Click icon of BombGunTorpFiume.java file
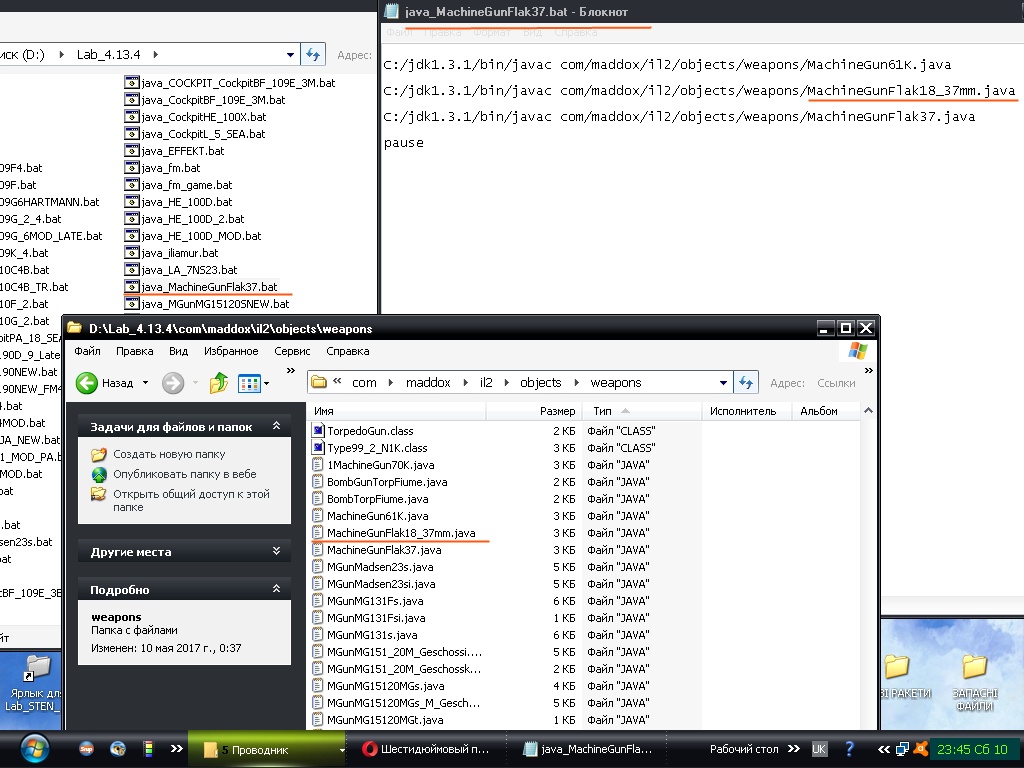The image size is (1024, 768). tap(318, 481)
